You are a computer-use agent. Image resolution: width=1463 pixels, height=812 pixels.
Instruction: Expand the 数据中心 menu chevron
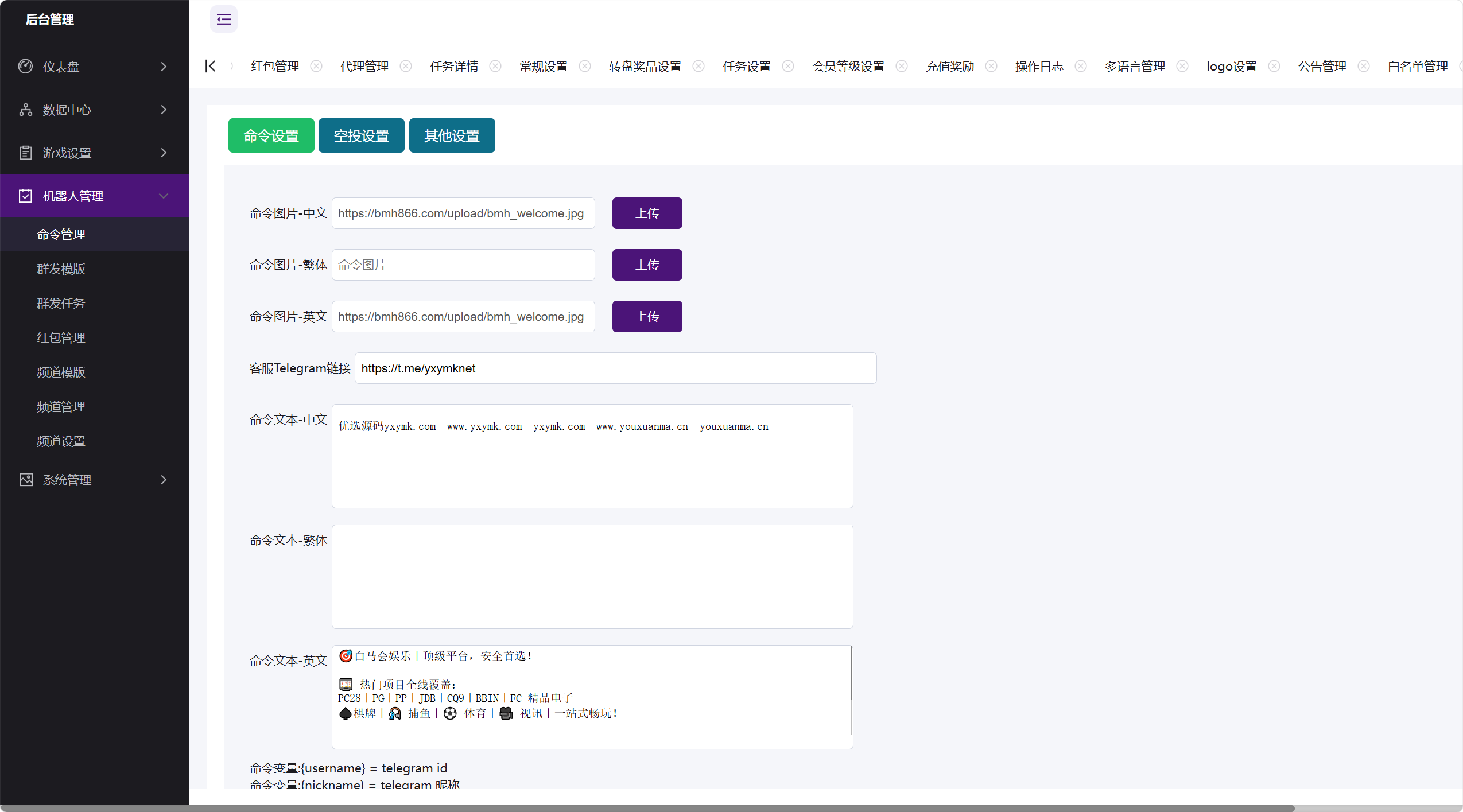164,110
